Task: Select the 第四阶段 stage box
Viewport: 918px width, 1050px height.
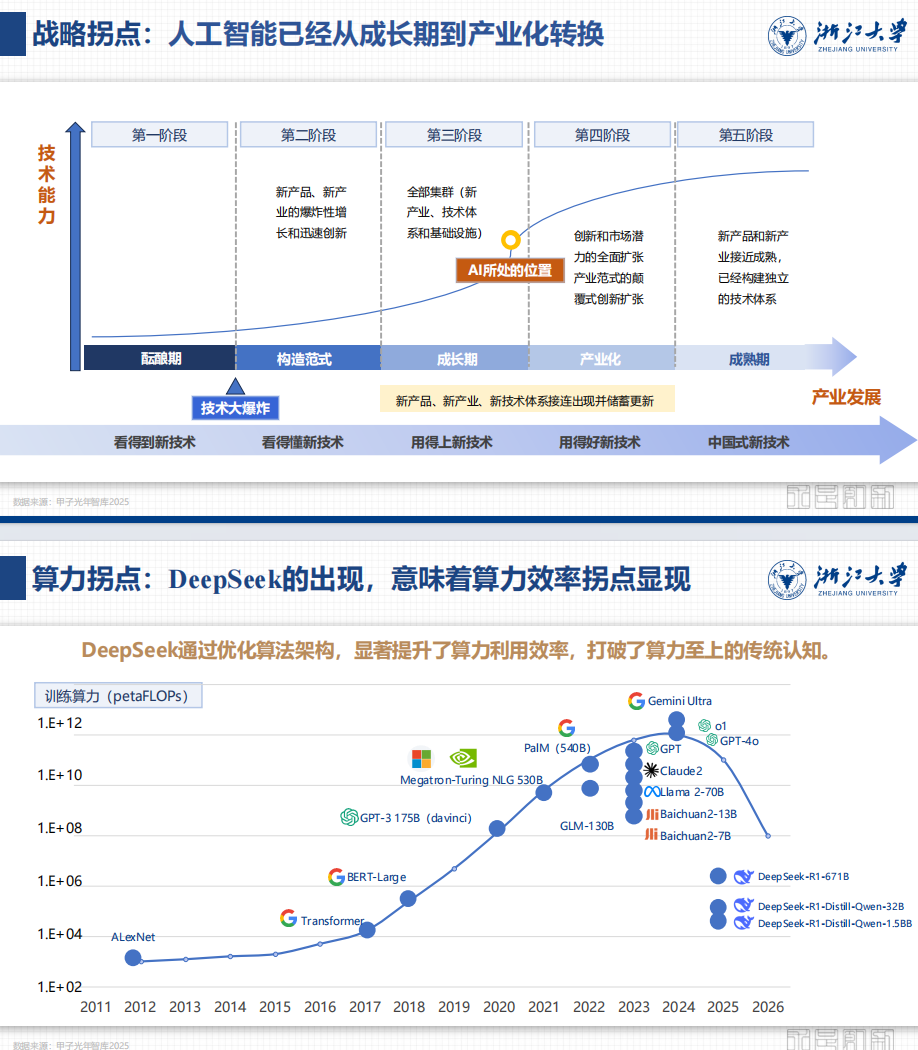Action: pos(602,135)
